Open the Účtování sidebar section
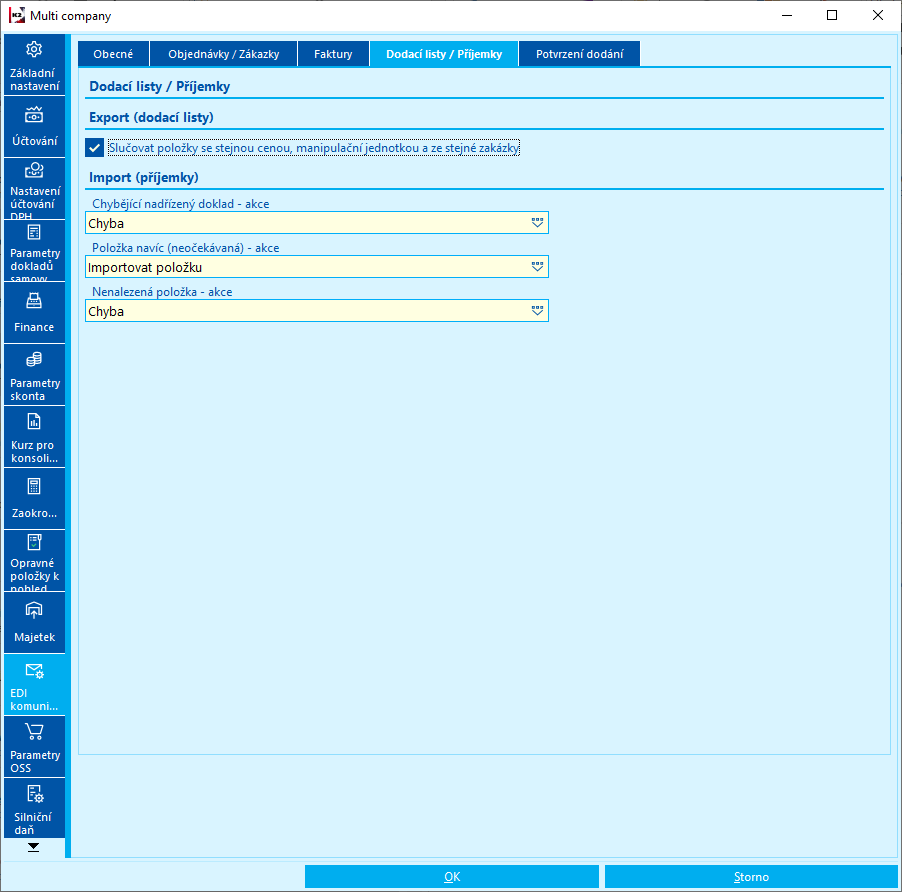This screenshot has height=892, width=902. pyautogui.click(x=34, y=127)
